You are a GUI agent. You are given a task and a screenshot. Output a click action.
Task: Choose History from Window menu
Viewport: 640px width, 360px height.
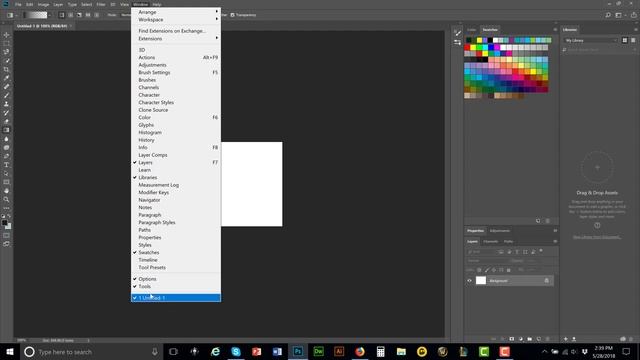tap(176, 140)
